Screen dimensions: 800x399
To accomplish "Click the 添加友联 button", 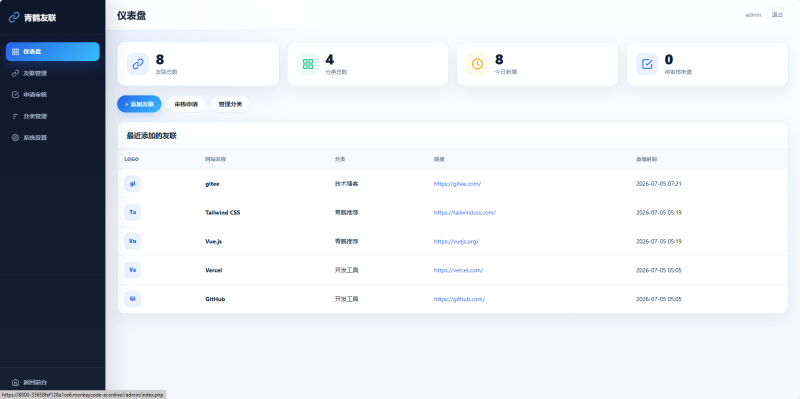I will [x=139, y=104].
